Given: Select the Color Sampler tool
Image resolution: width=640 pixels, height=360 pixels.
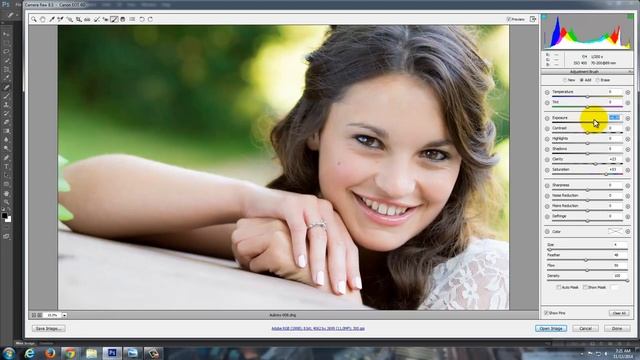Looking at the screenshot, I should 60,19.
